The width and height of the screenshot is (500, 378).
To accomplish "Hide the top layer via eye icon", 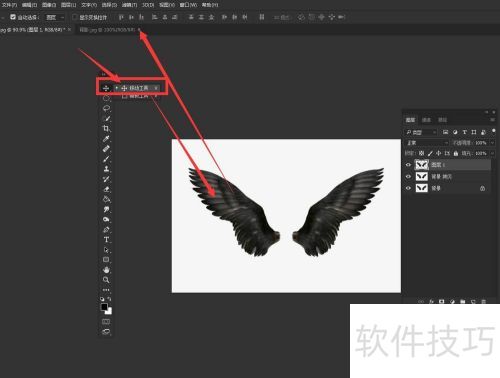I will coord(408,165).
